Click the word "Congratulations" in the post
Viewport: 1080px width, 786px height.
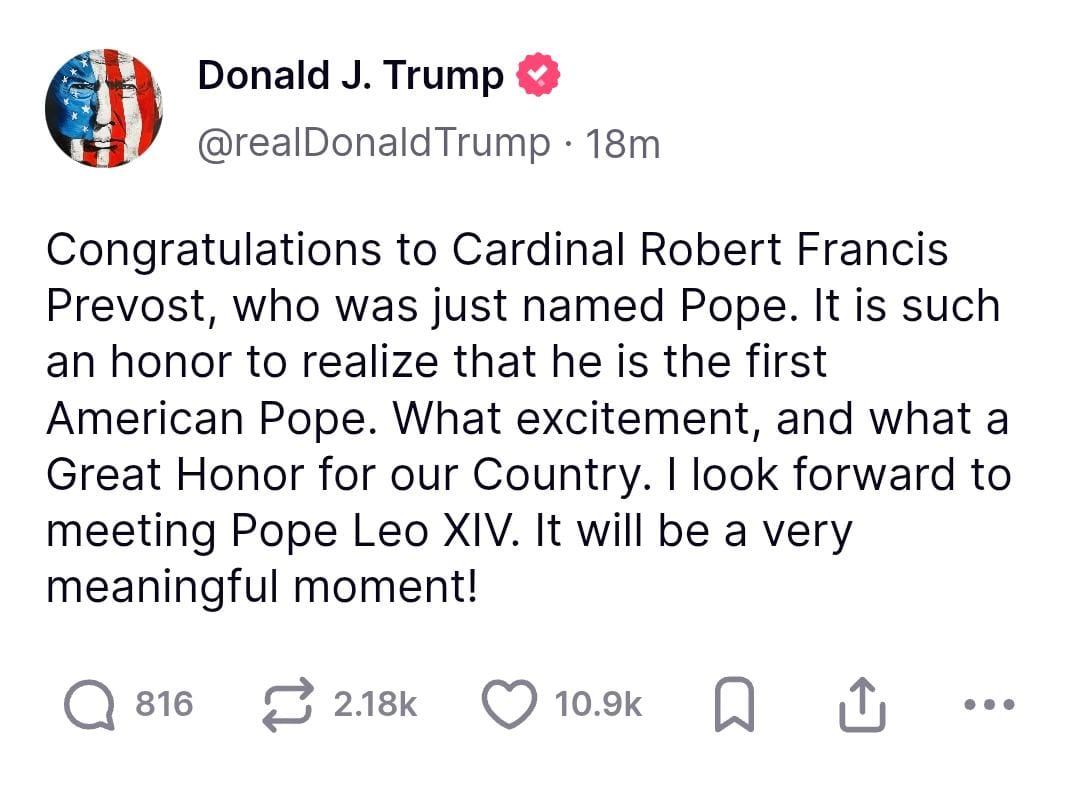[x=213, y=250]
